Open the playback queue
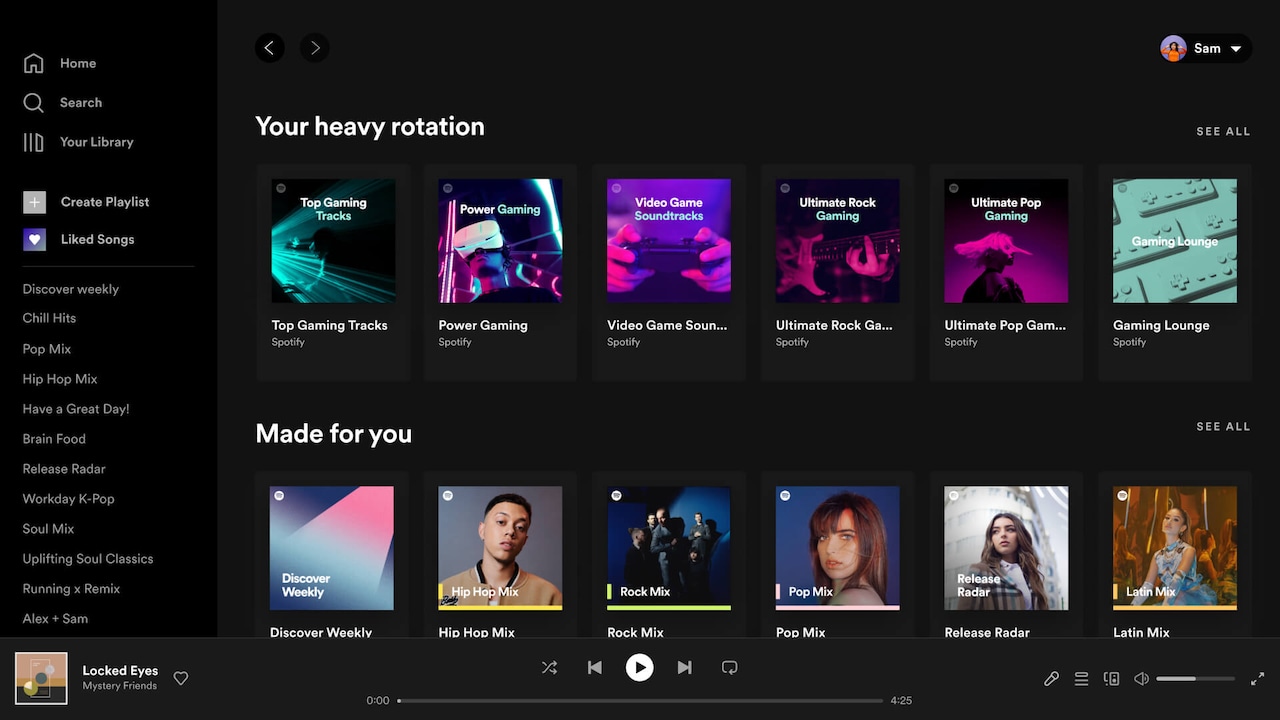Image resolution: width=1280 pixels, height=720 pixels. pyautogui.click(x=1081, y=678)
